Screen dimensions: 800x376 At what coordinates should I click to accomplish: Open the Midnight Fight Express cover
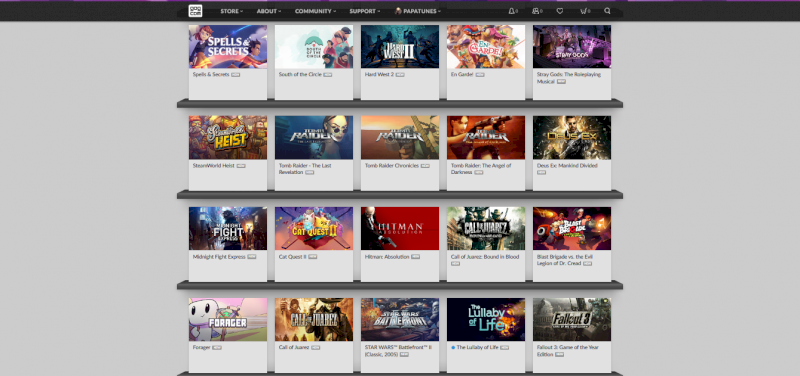point(228,228)
